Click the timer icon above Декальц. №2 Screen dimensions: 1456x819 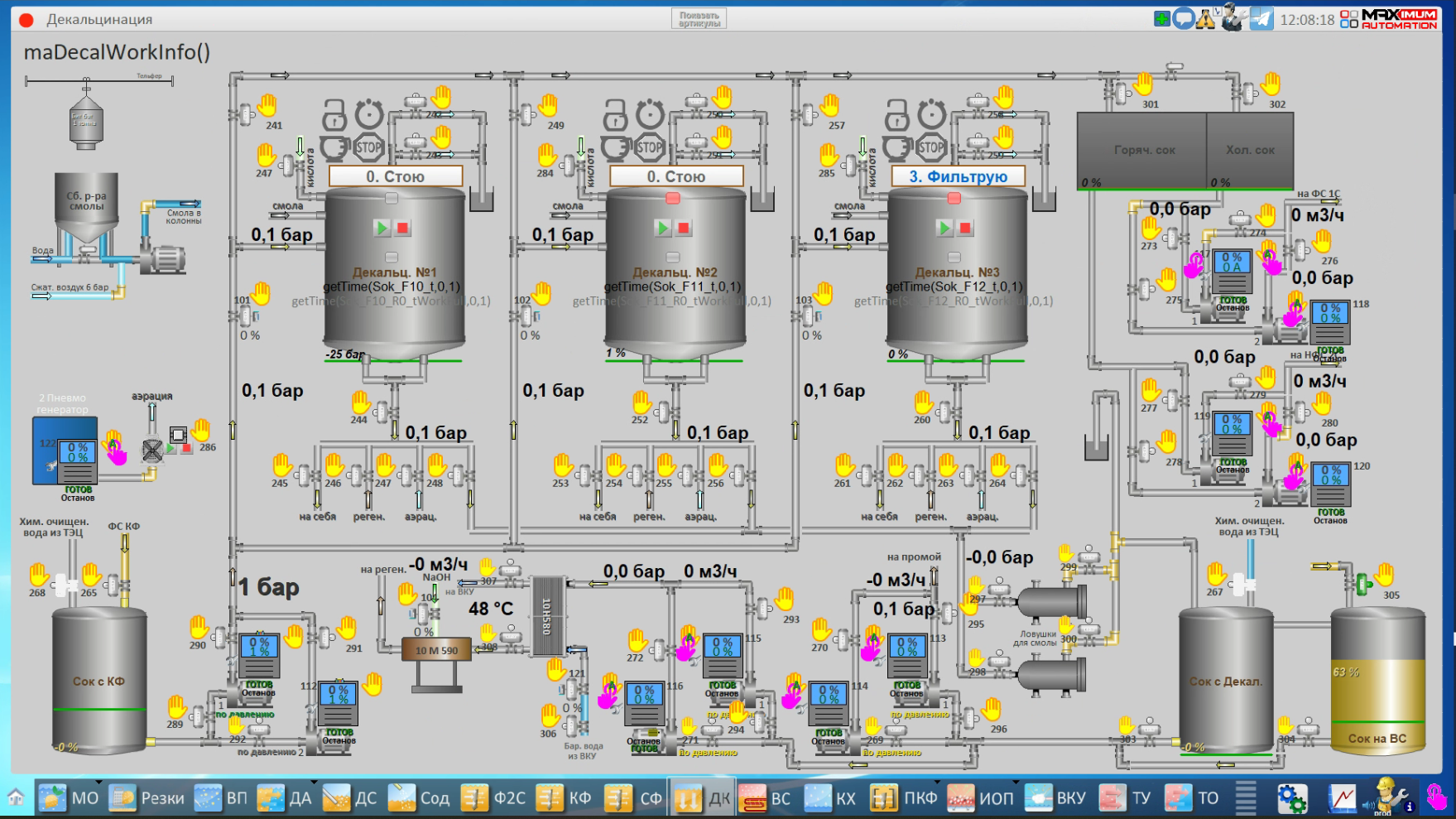tap(650, 114)
